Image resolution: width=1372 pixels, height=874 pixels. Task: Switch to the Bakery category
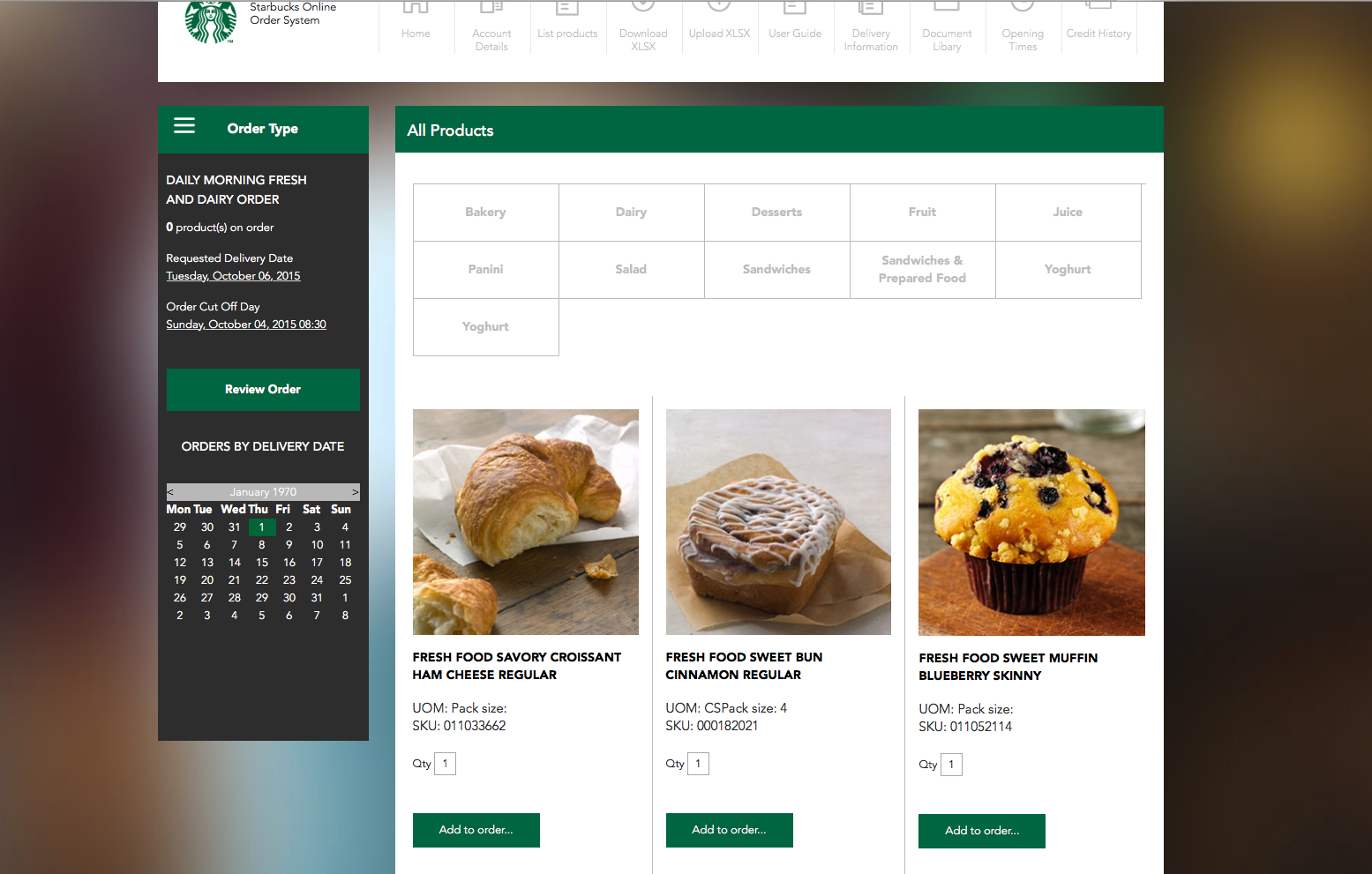(485, 212)
